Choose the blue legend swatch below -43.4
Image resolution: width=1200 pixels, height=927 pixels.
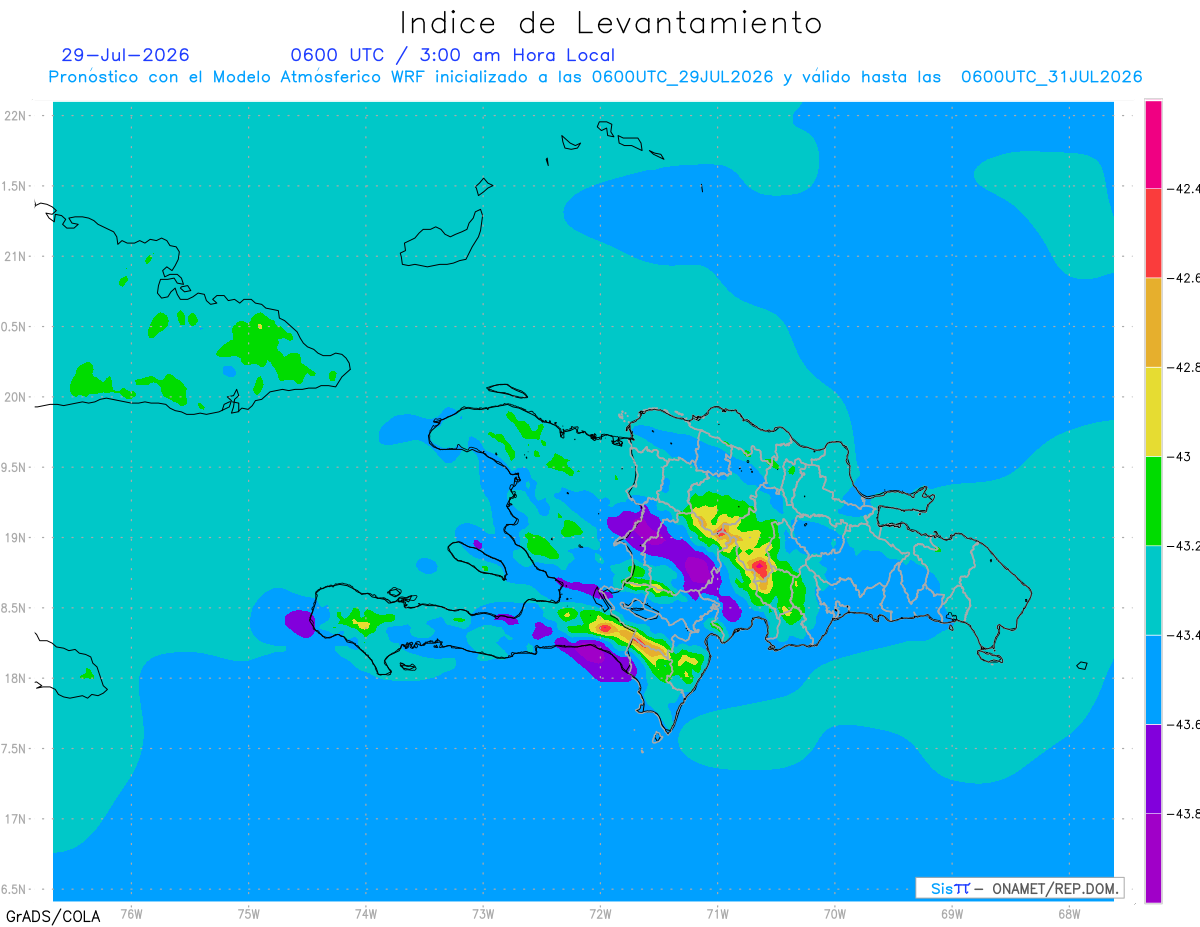pyautogui.click(x=1153, y=679)
